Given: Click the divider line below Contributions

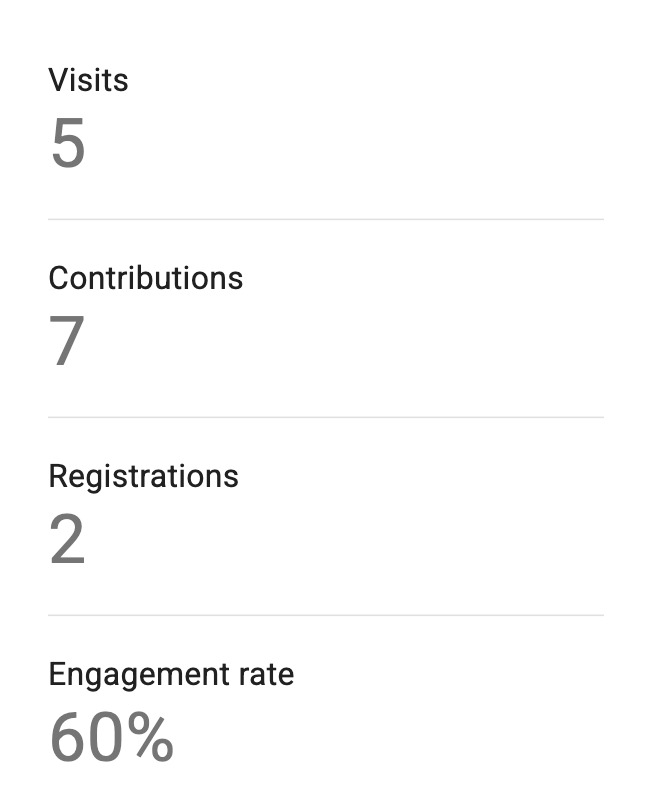Looking at the screenshot, I should tap(326, 417).
